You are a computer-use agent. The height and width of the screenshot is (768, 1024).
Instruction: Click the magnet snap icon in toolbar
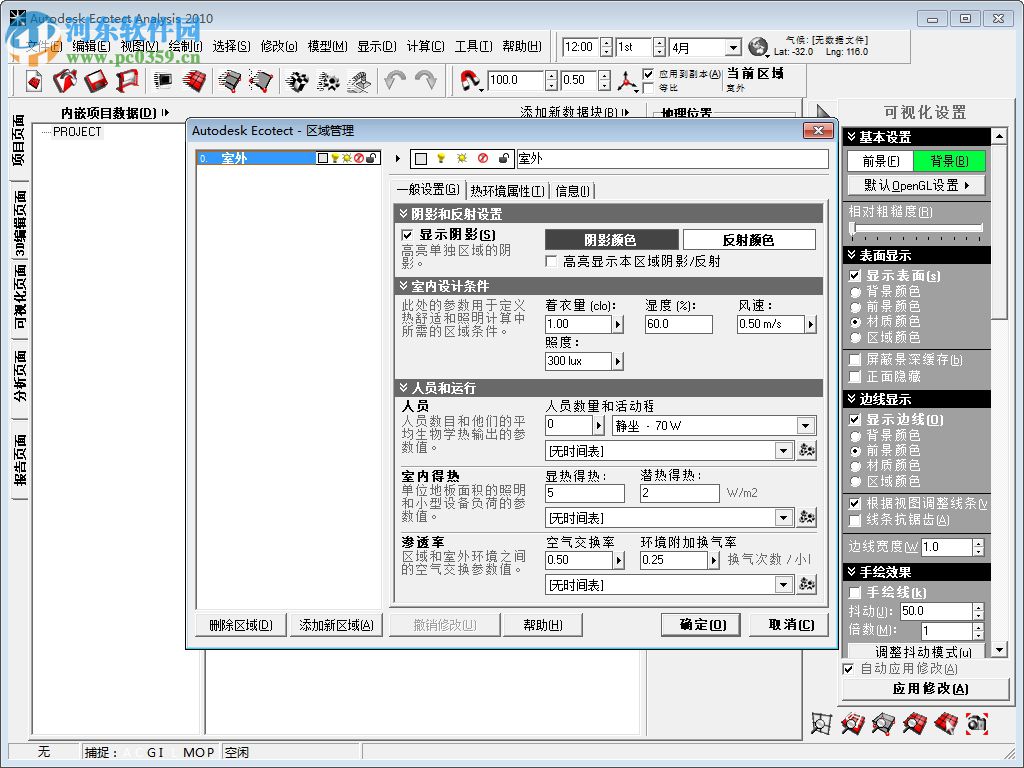(470, 81)
